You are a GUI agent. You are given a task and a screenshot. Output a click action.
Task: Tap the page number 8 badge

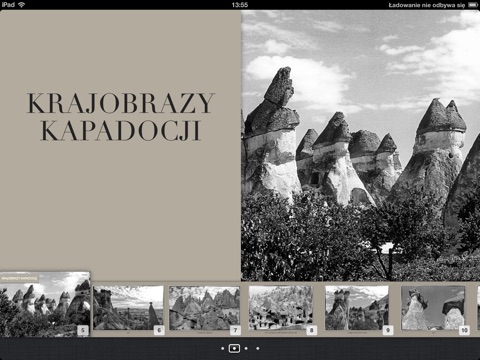(x=312, y=330)
